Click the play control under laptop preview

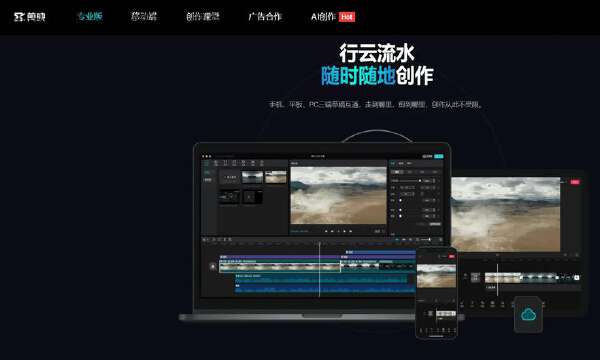(x=338, y=231)
